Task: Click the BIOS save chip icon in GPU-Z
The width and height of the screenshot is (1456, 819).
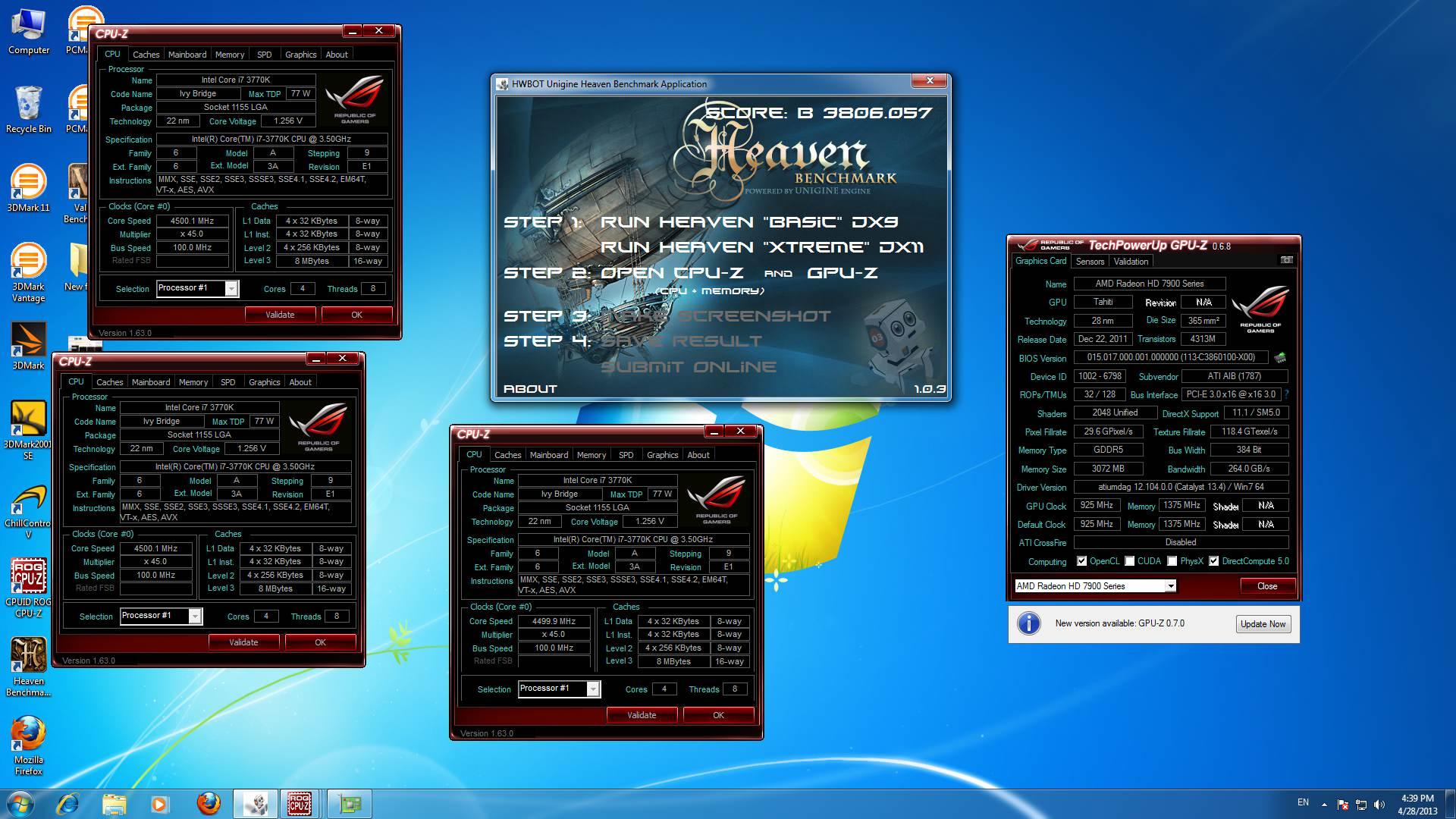Action: pos(1280,357)
